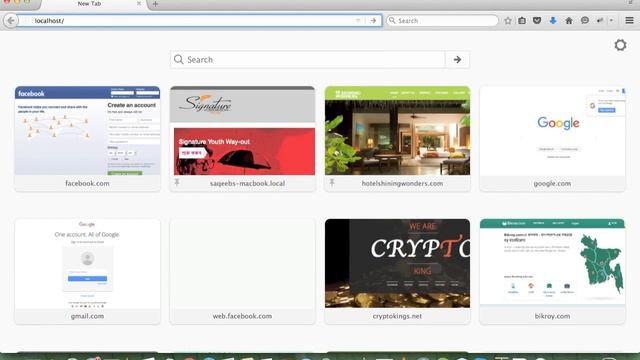Image resolution: width=640 pixels, height=360 pixels.
Task: Select the New Tab tab
Action: 89,4
